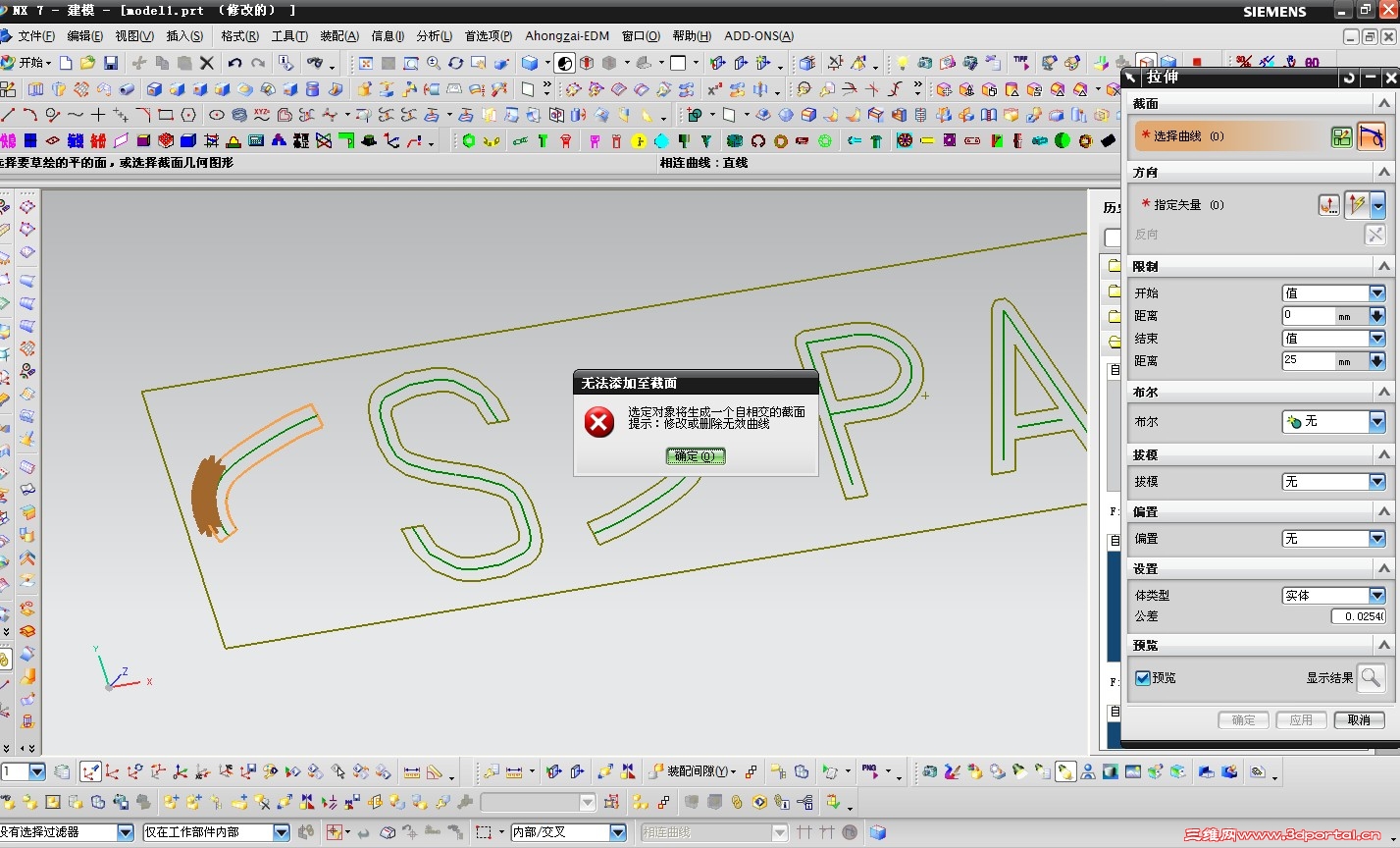Open the 文件(F) menu
The image size is (1400, 848).
tap(36, 36)
